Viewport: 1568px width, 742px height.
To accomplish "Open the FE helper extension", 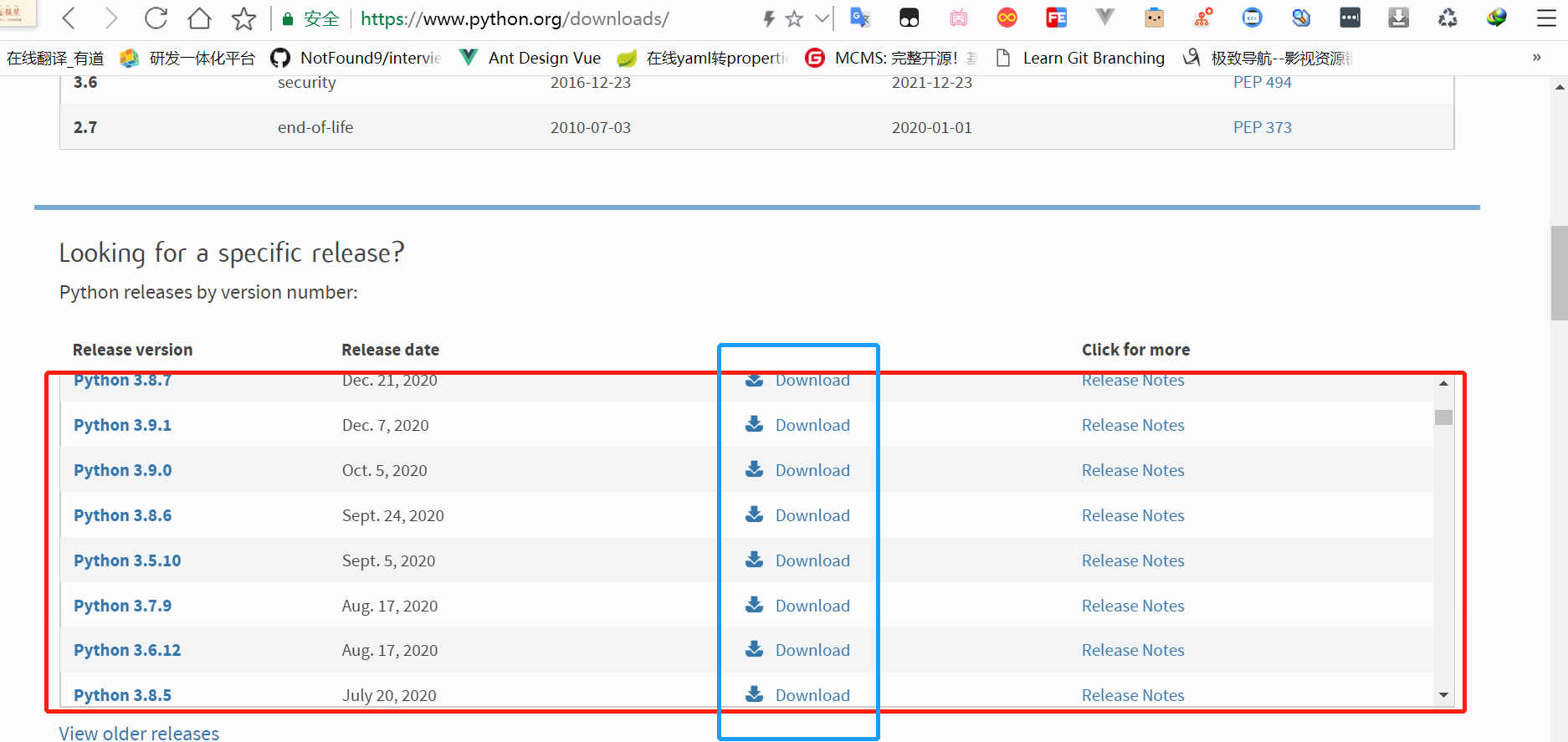I will coord(1057,18).
